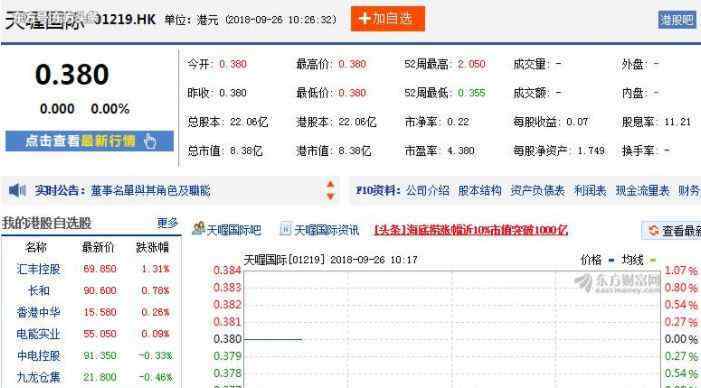Open 公司介绍 in F10 materials
This screenshot has height=388, width=701.
click(427, 191)
